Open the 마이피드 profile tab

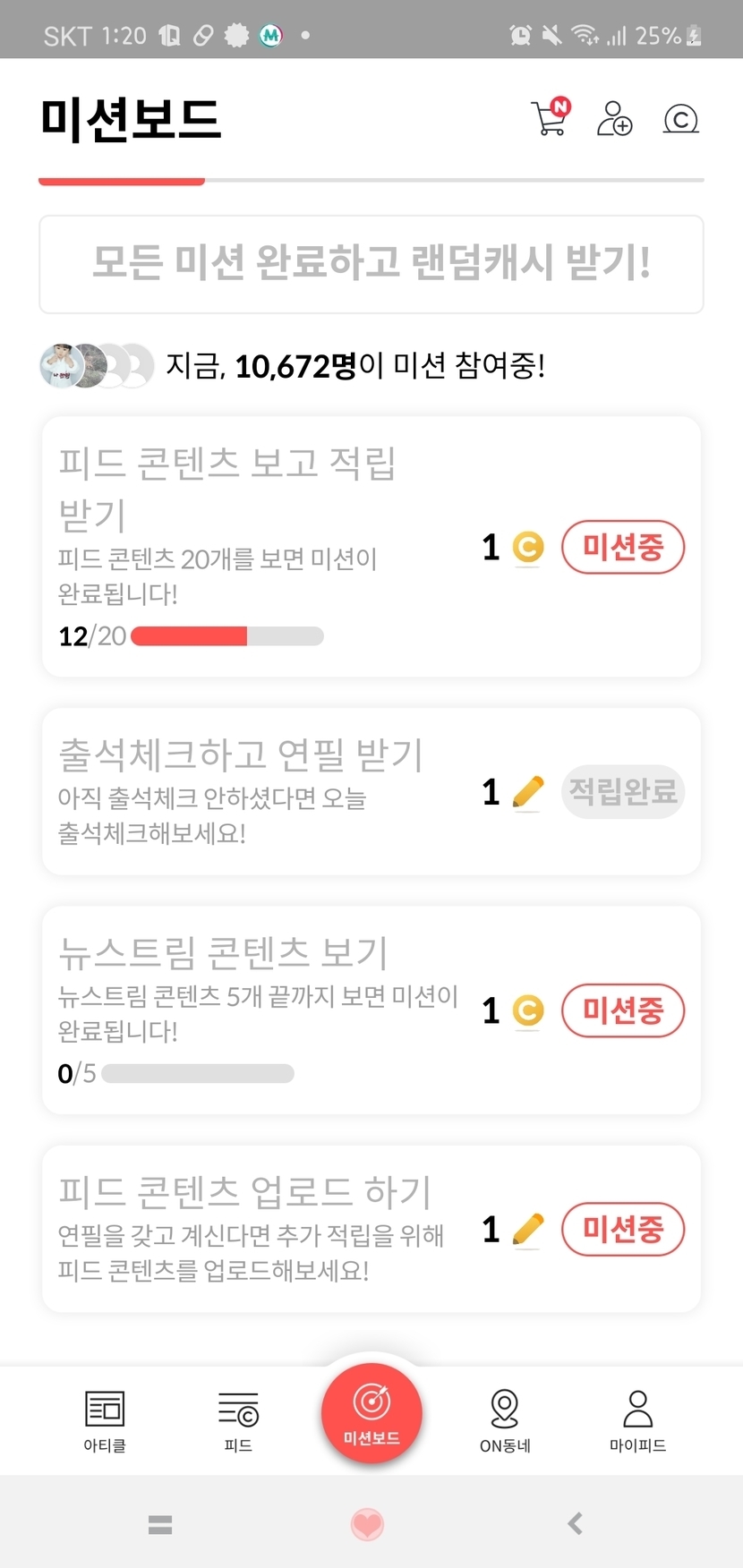coord(637,1420)
